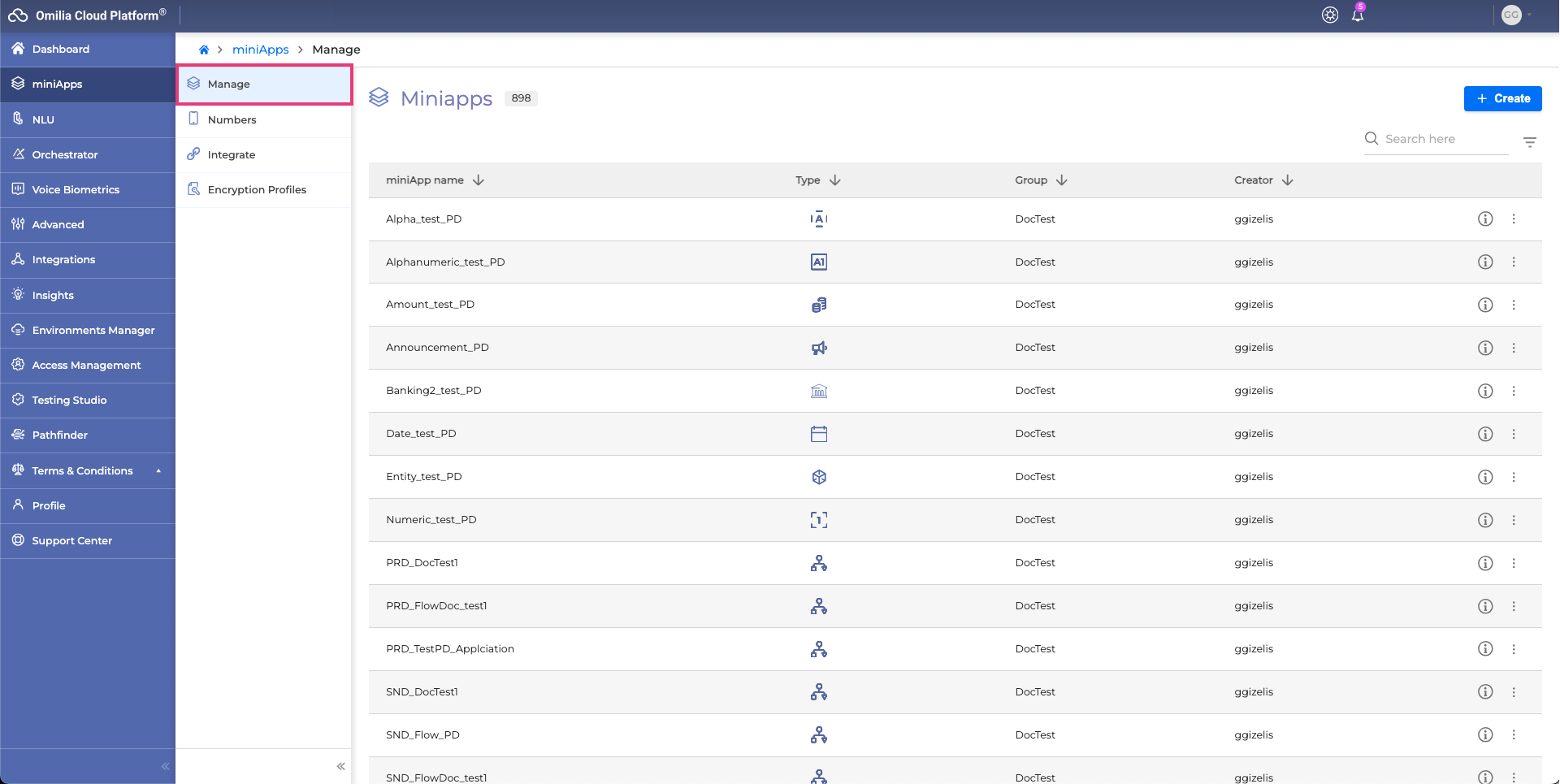1560x784 pixels.
Task: Click the filter icon beside search
Action: coord(1529,142)
